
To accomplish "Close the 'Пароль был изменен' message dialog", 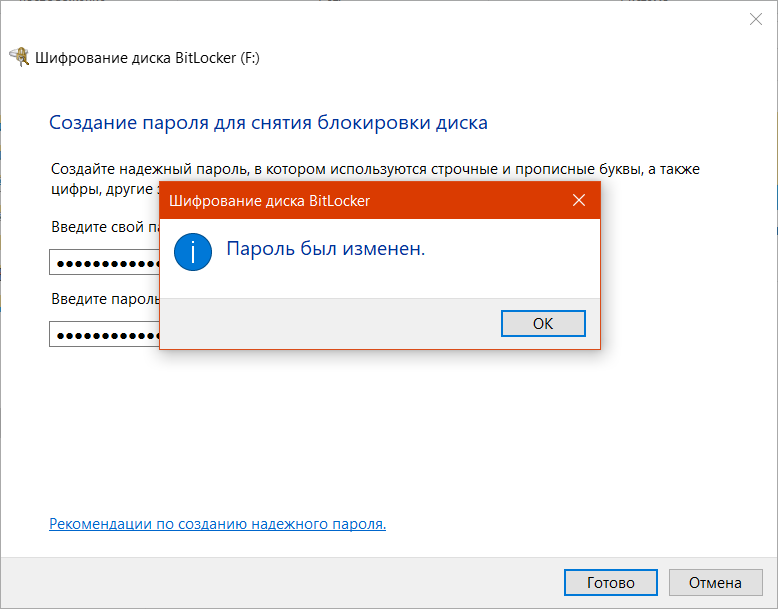I will click(x=578, y=201).
